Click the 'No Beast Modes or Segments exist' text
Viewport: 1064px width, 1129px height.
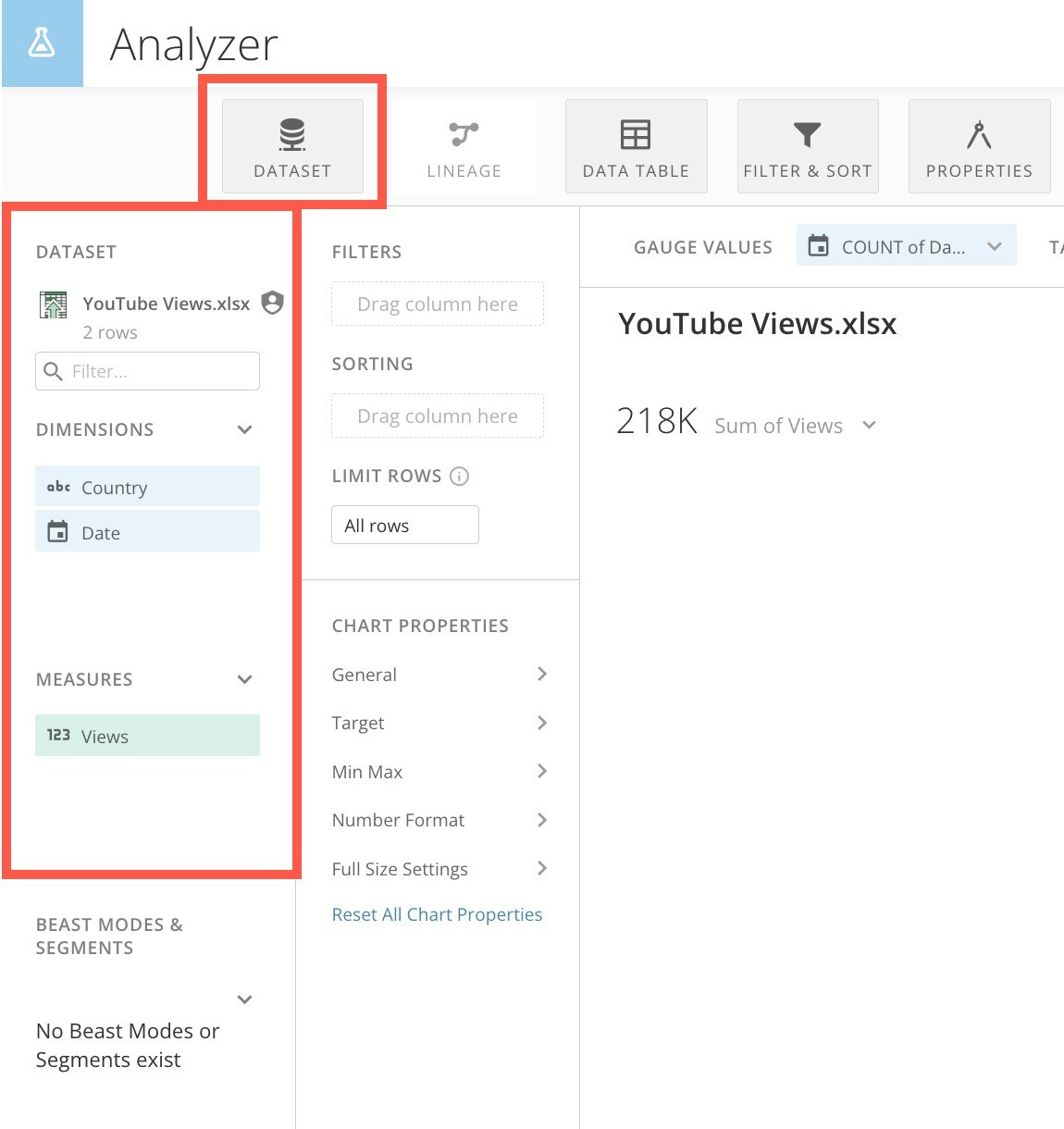pos(128,1046)
